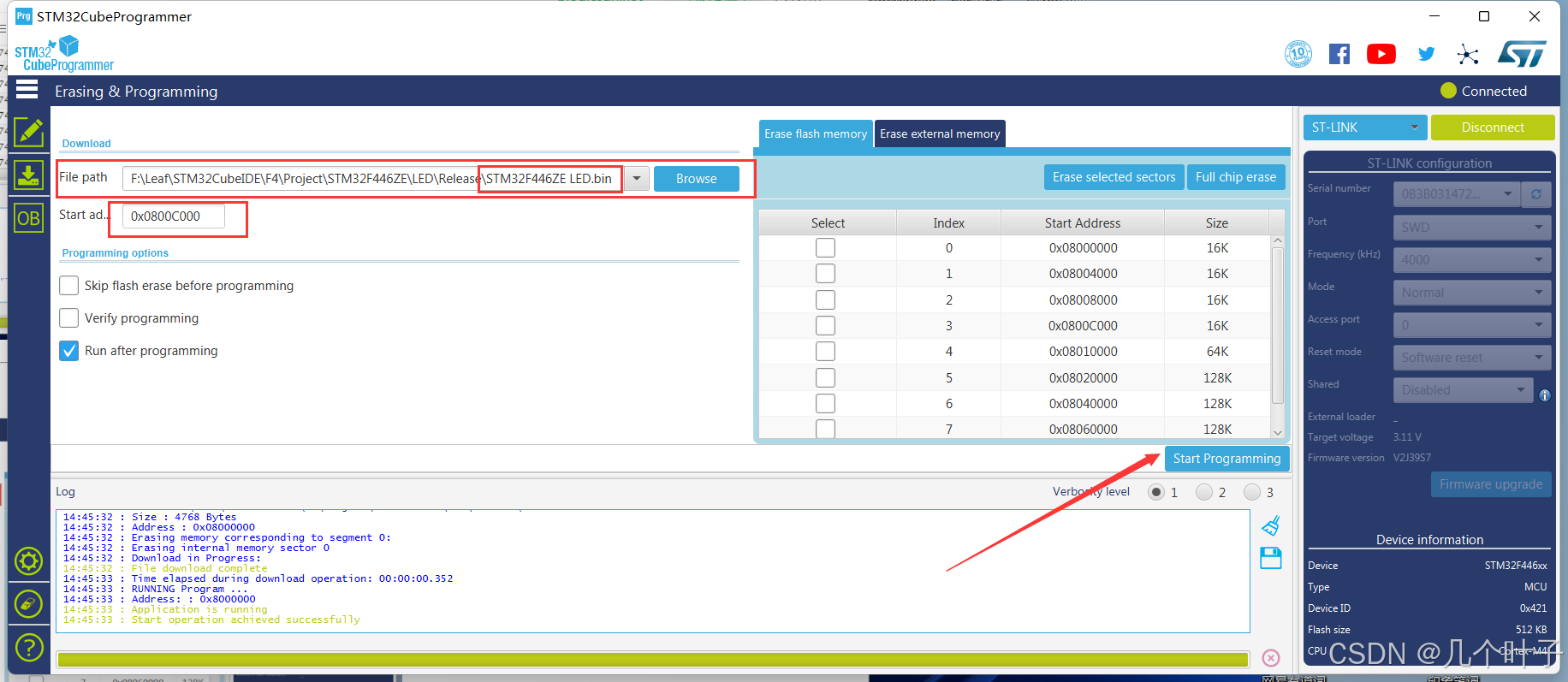
Task: Clear the log with the broom icon
Action: click(1271, 525)
